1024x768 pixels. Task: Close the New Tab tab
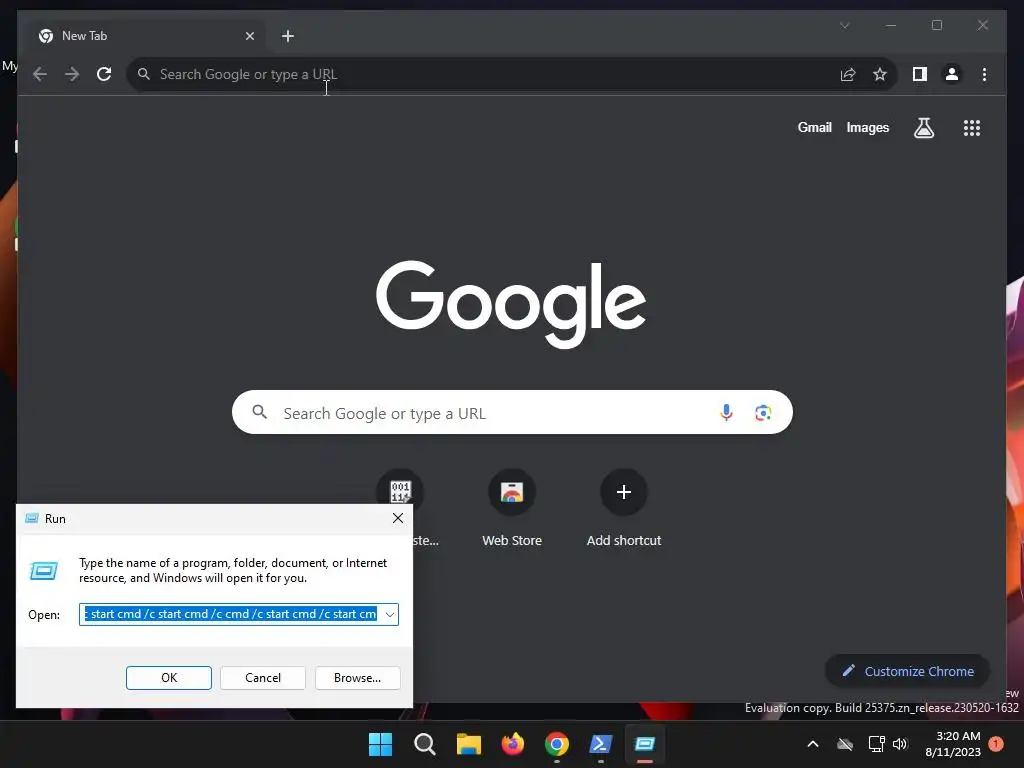click(x=249, y=36)
